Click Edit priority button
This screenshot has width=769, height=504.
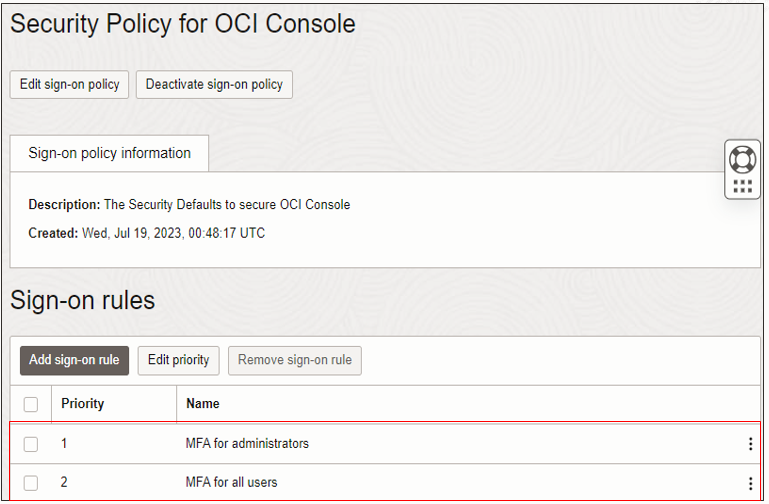[x=179, y=360]
